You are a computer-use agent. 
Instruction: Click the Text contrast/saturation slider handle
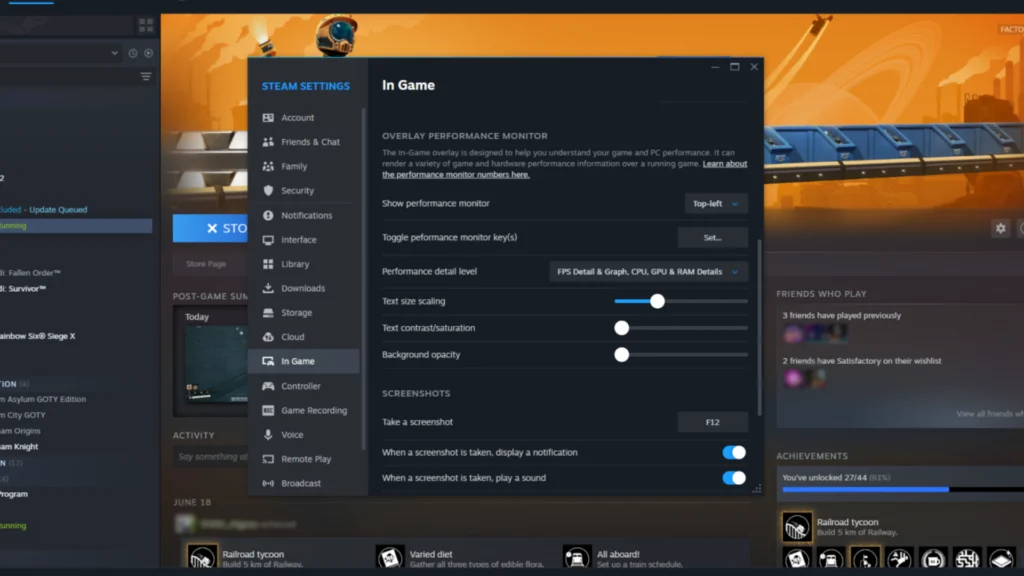622,328
